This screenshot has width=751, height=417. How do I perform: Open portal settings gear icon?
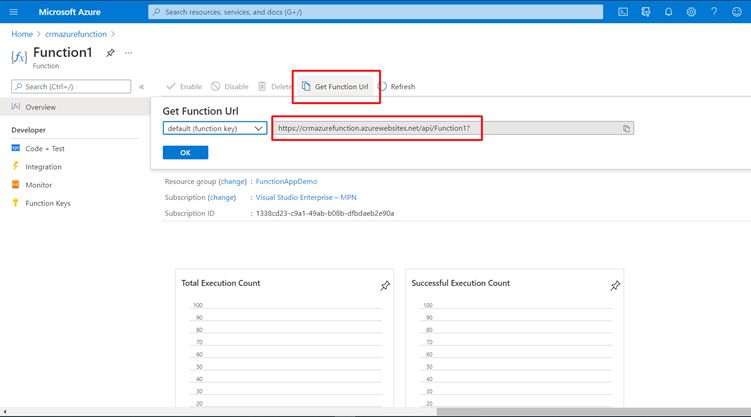(x=691, y=12)
